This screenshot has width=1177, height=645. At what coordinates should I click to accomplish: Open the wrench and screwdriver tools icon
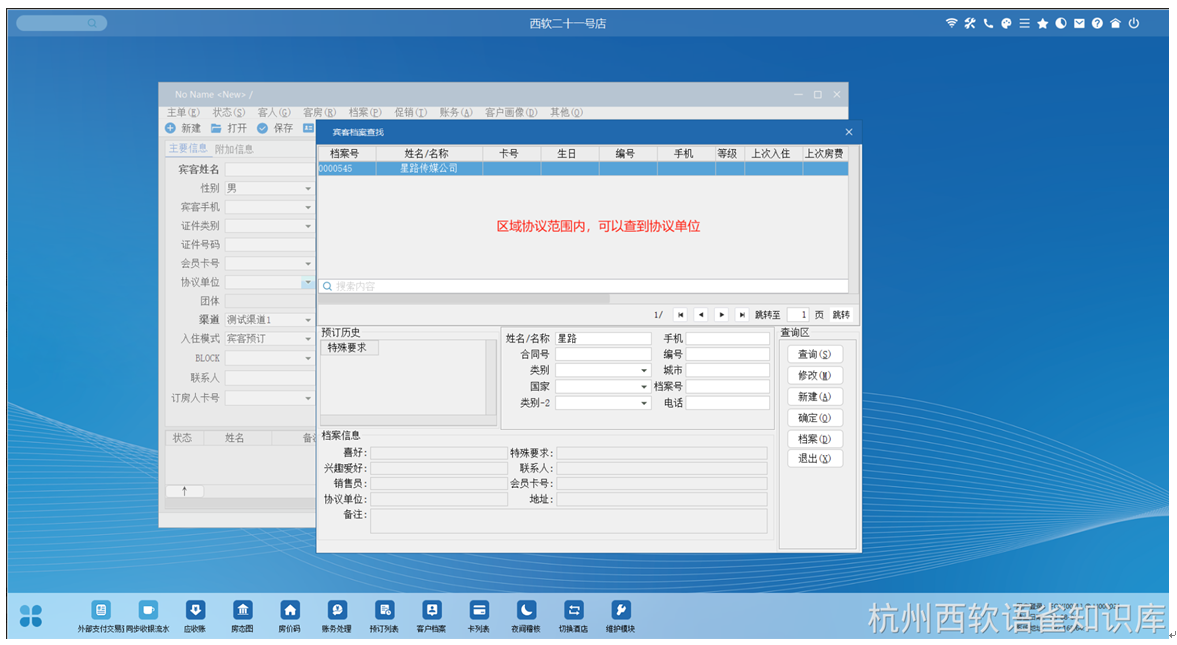point(970,23)
